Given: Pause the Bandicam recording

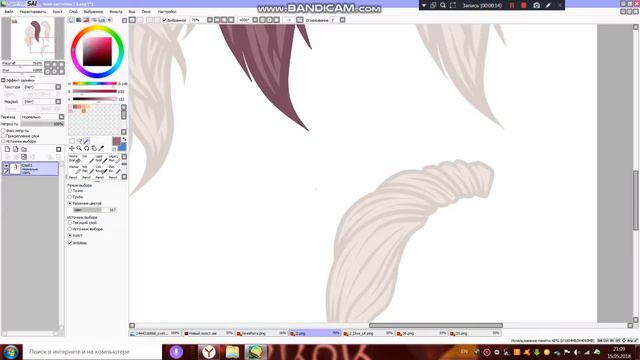Looking at the screenshot, I should (x=512, y=5).
